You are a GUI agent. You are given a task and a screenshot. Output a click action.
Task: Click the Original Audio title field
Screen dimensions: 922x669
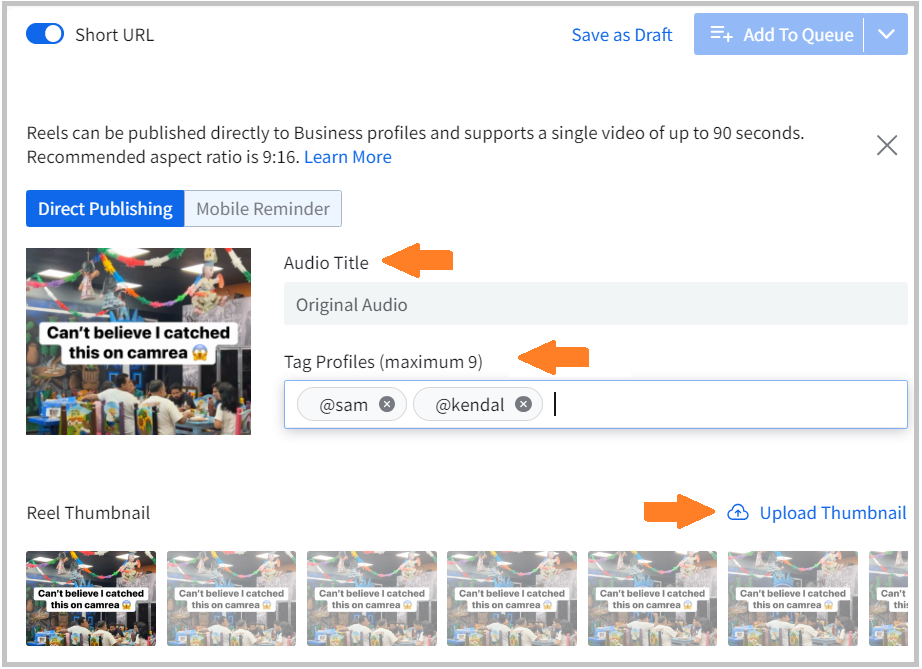point(595,305)
